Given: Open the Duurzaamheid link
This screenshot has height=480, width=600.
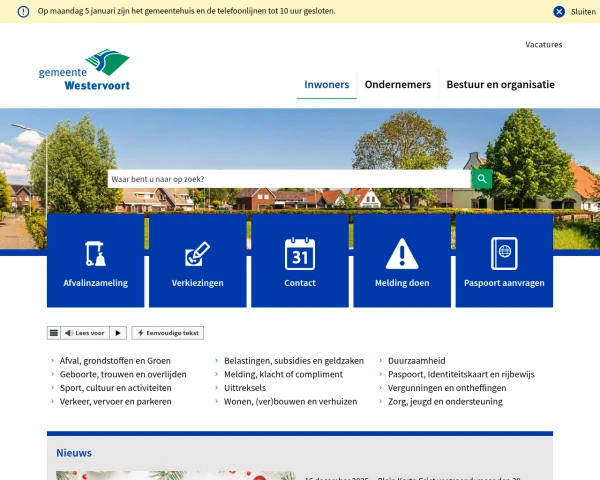Looking at the screenshot, I should 417,361.
